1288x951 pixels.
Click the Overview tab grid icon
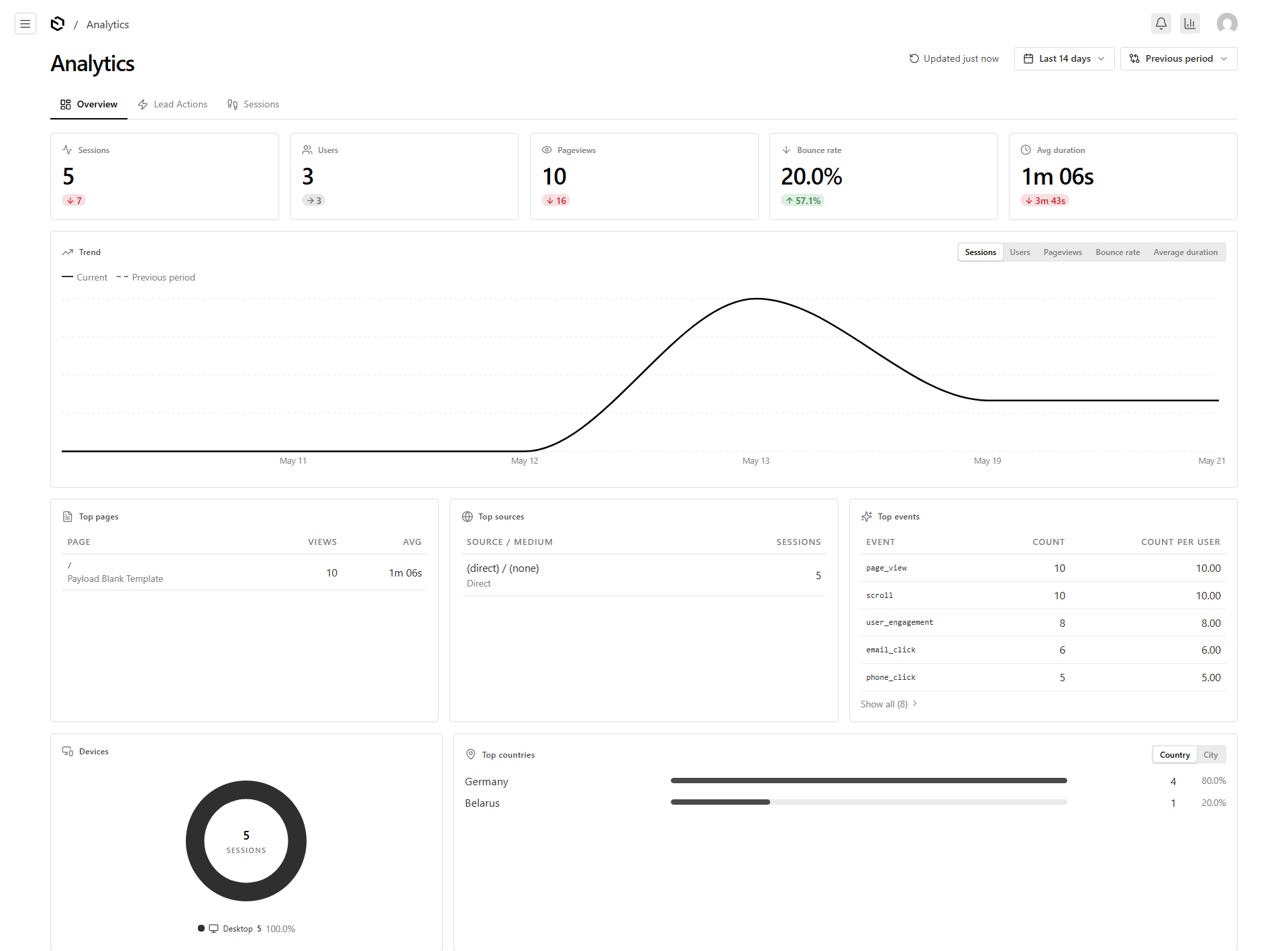click(x=66, y=105)
